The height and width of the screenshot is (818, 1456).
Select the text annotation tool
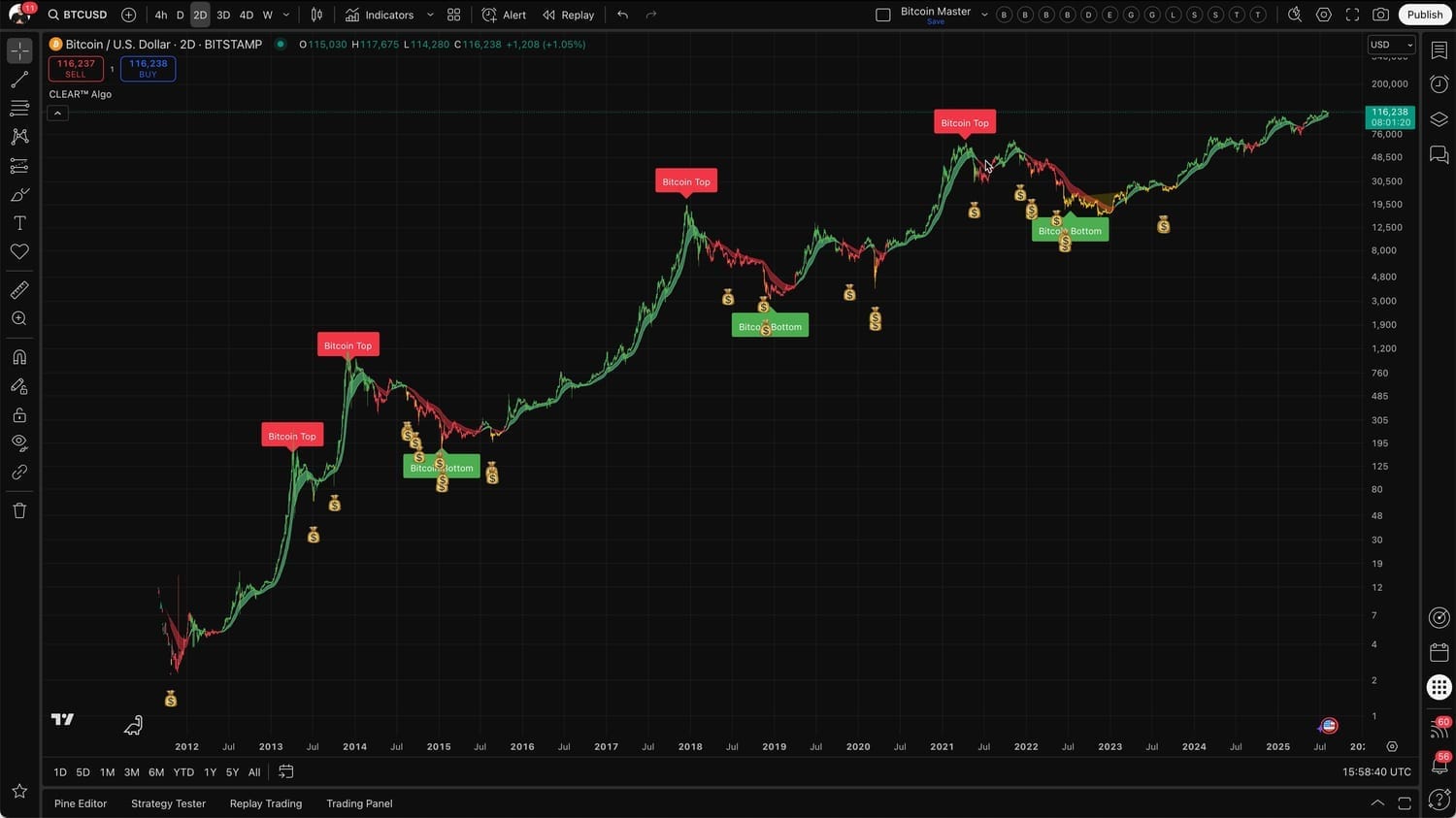(x=19, y=223)
